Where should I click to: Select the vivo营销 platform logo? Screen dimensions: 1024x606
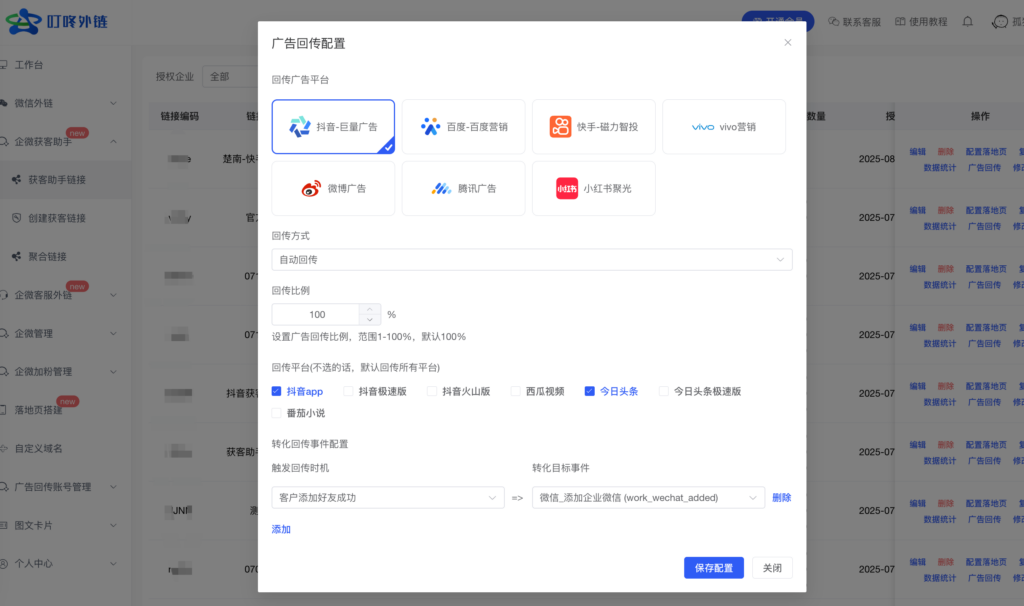703,127
